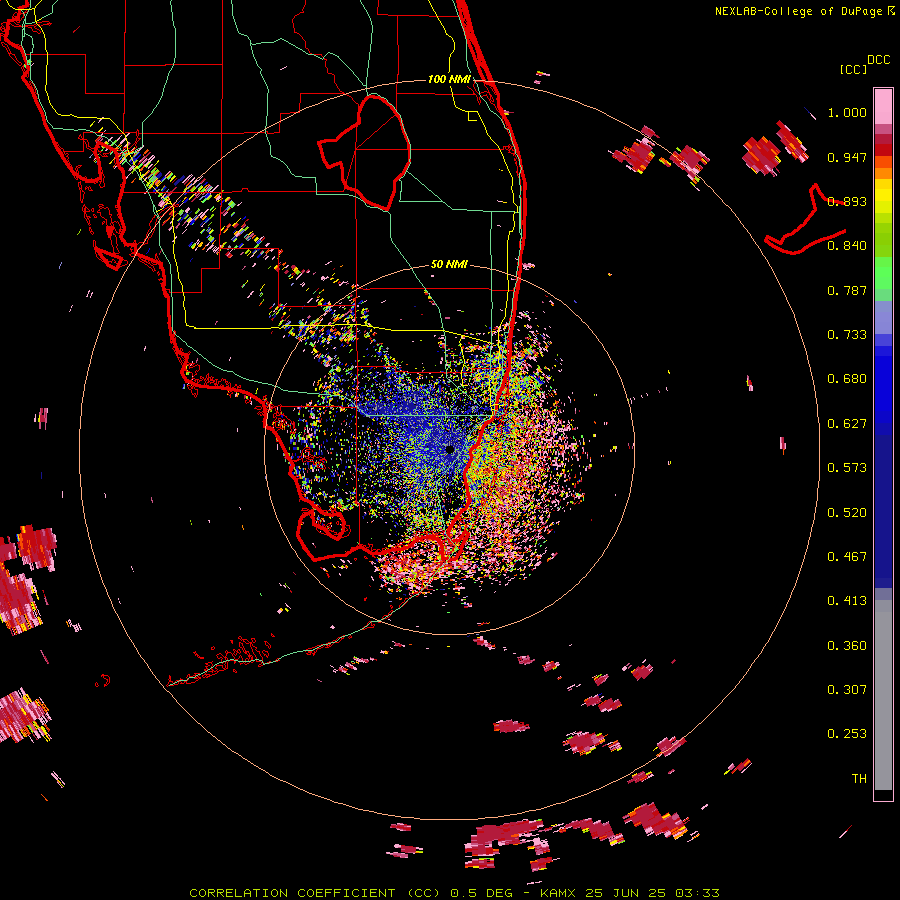900x900 pixels.
Task: Click the 0.573 color scale value
Action: click(847, 468)
